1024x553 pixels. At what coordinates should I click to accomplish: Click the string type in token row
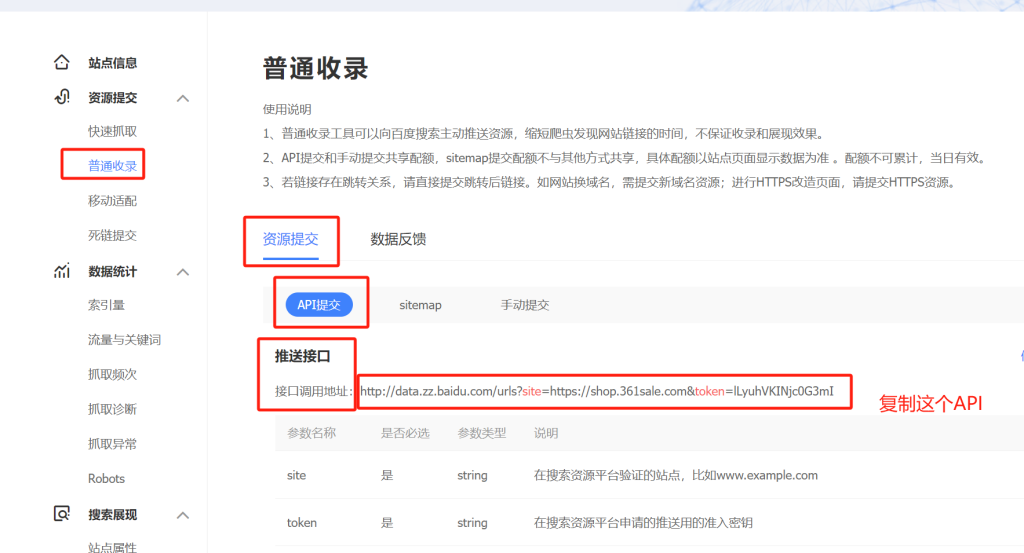coord(472,522)
